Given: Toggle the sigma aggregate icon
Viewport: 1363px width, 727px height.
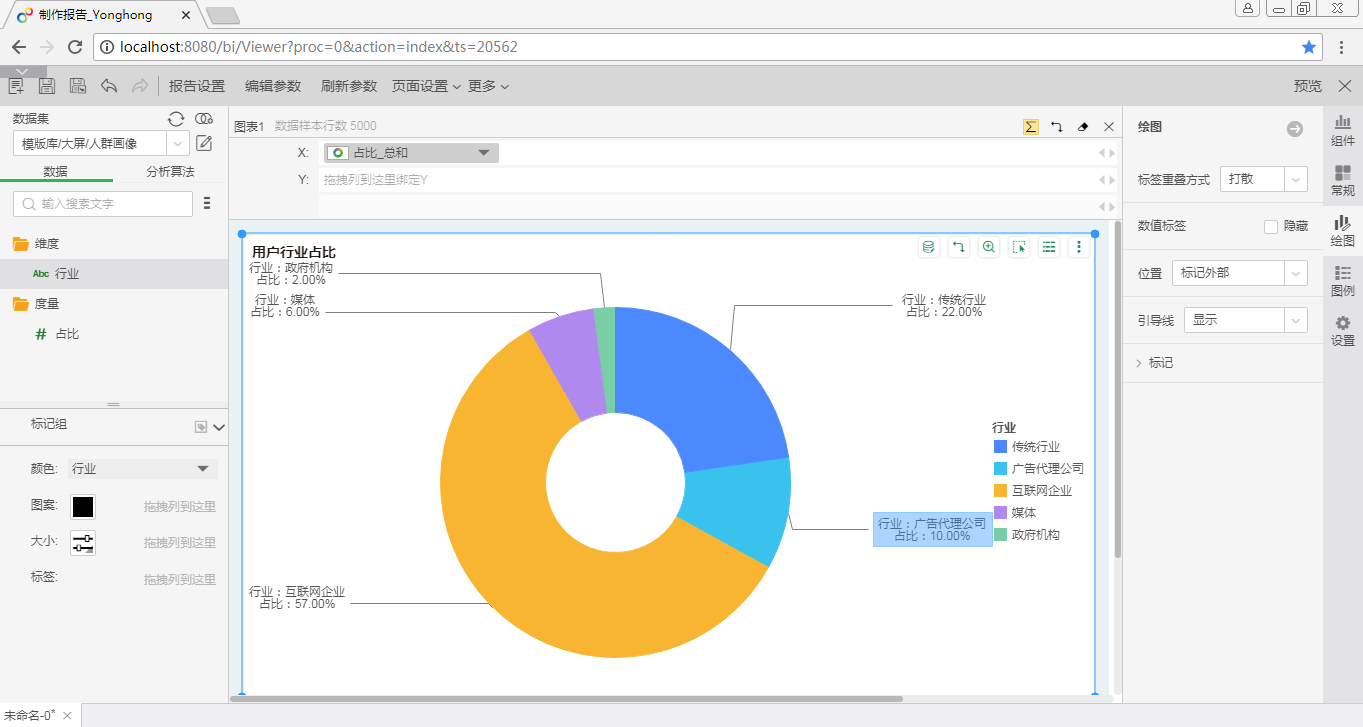Looking at the screenshot, I should pyautogui.click(x=1031, y=127).
